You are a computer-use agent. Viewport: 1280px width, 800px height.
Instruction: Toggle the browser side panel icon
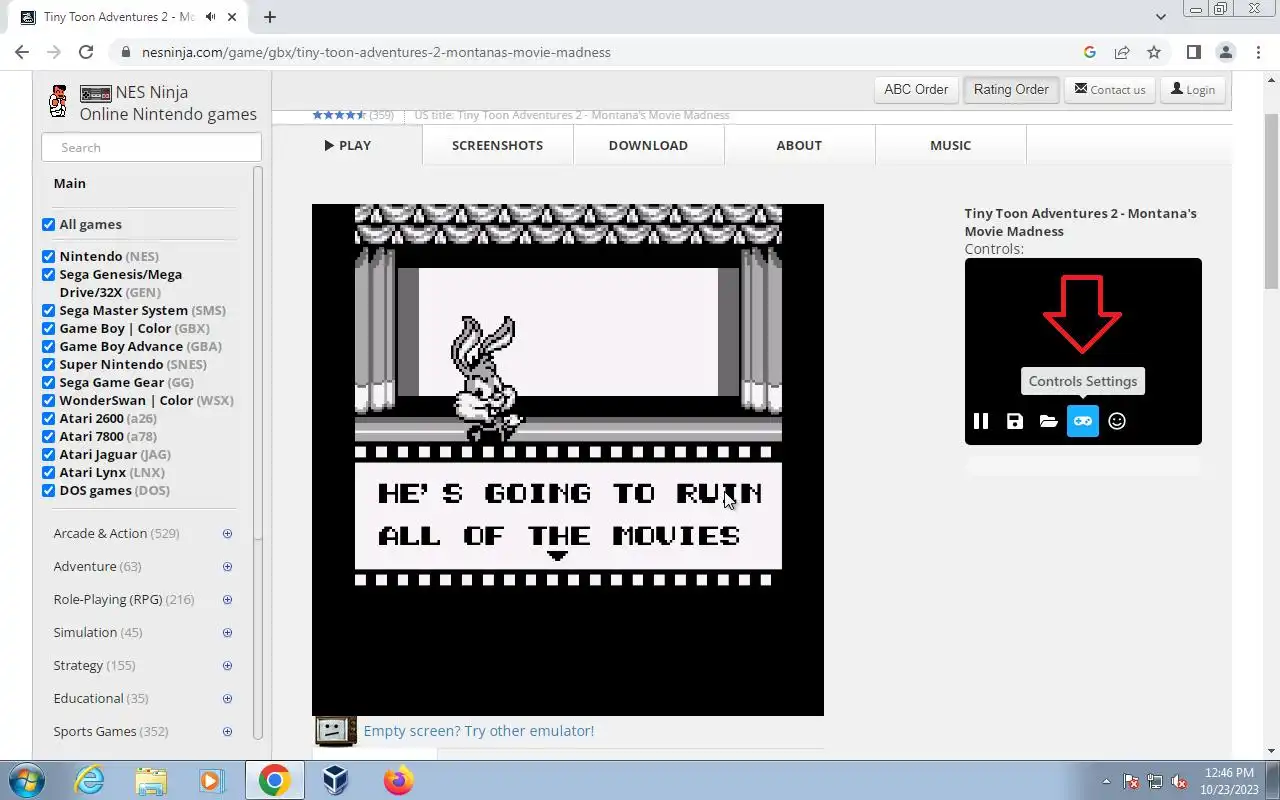click(1193, 52)
